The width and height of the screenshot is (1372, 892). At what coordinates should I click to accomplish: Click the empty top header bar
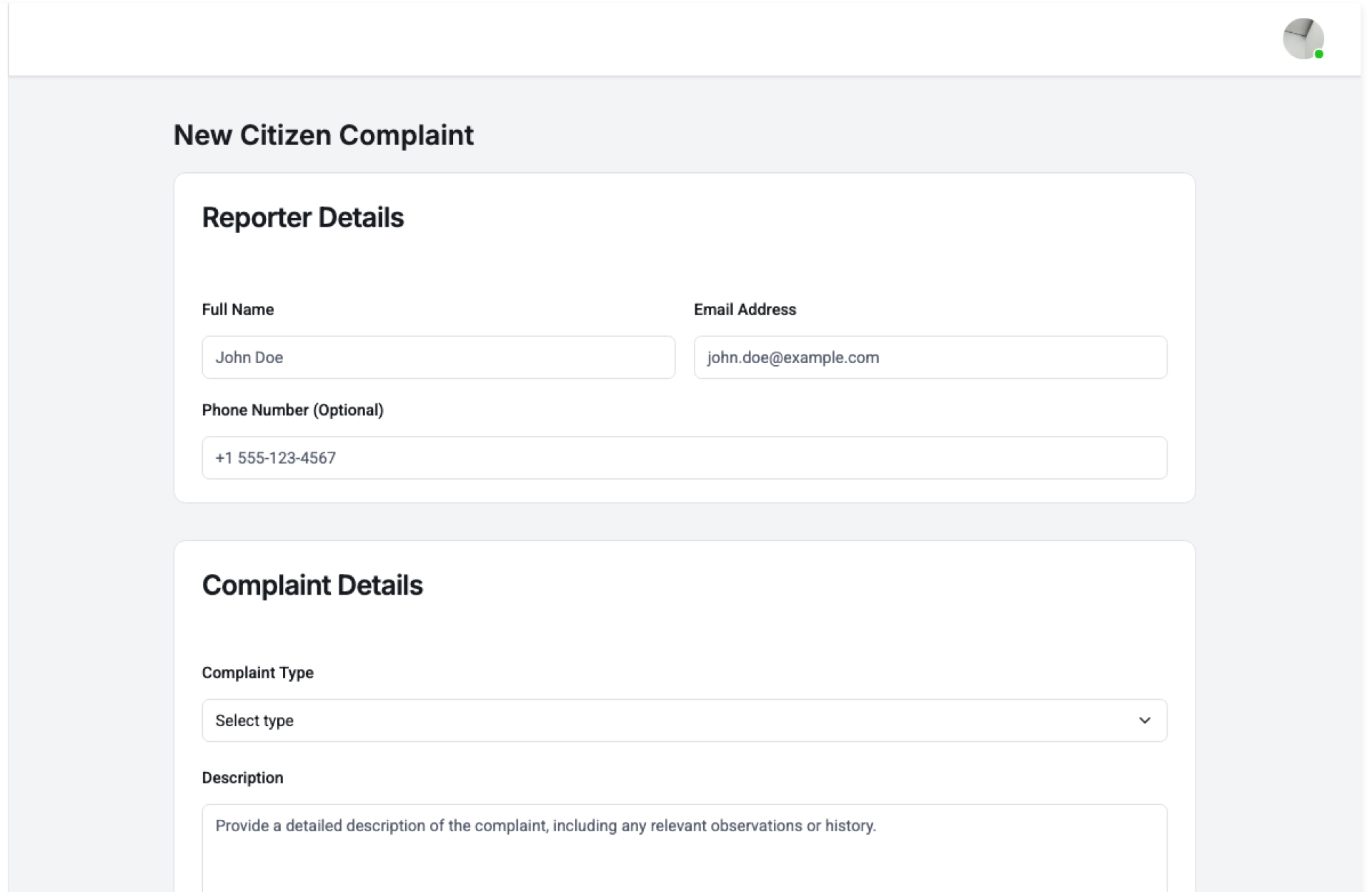click(643, 39)
